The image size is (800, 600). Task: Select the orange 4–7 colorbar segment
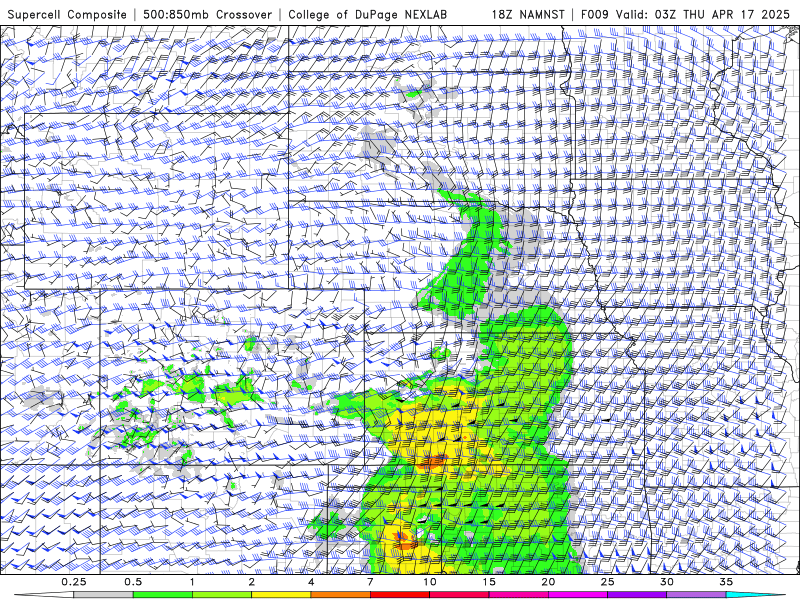[340, 595]
